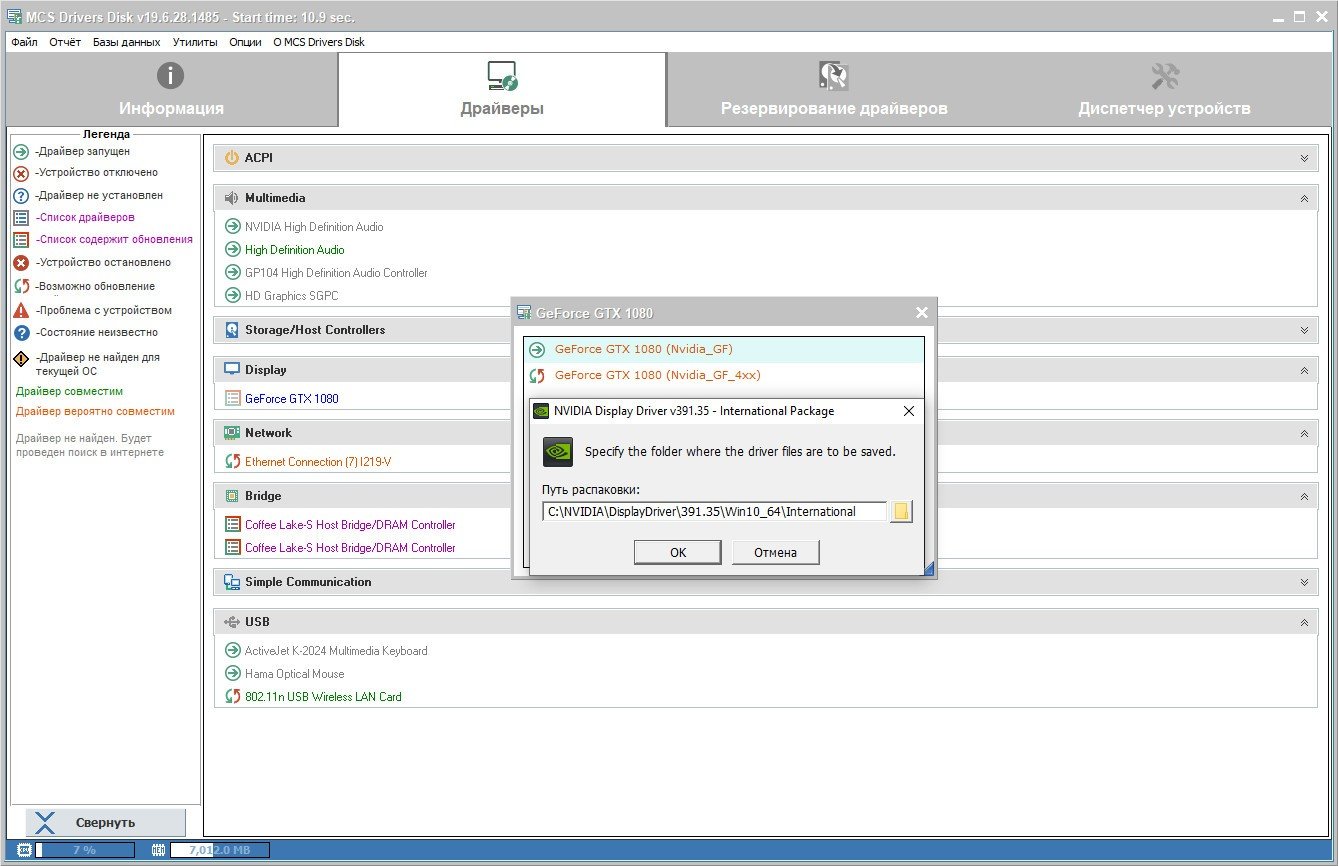Switch to the Диспетчер устройств tab
The image size is (1338, 866).
tap(1164, 90)
